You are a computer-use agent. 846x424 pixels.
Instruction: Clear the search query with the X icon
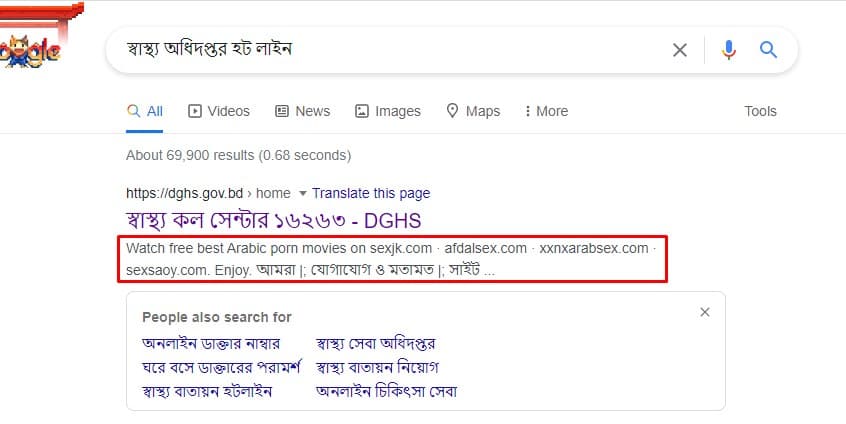(x=680, y=50)
